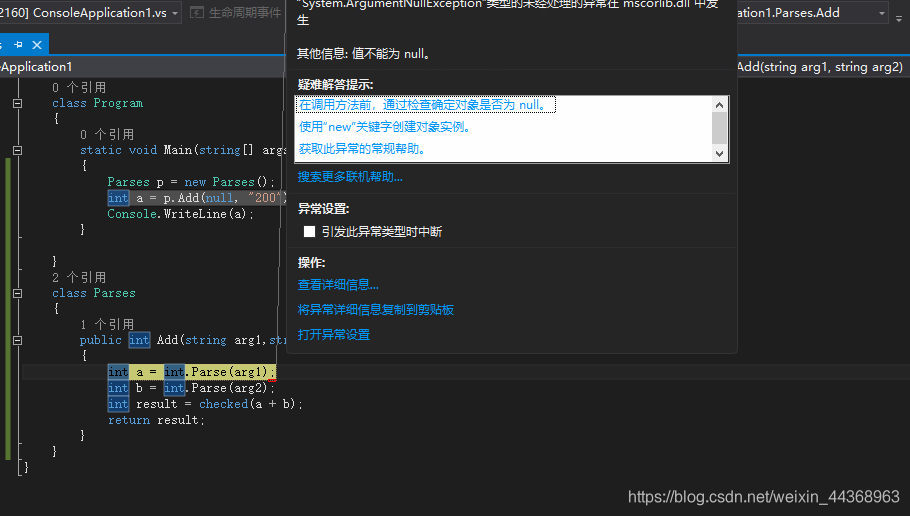This screenshot has height=516, width=910.
Task: Pin the document tab
Action: [x=18, y=45]
